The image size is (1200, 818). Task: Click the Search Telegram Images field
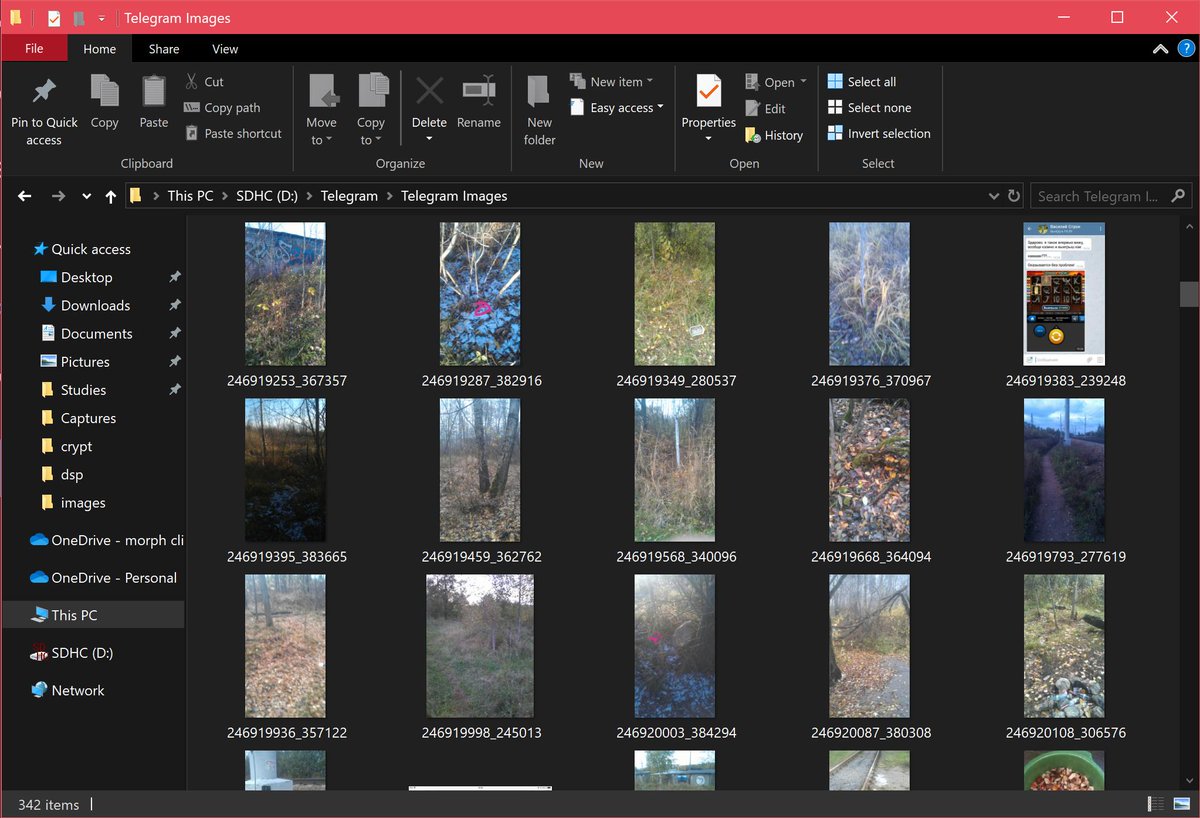pyautogui.click(x=1110, y=196)
